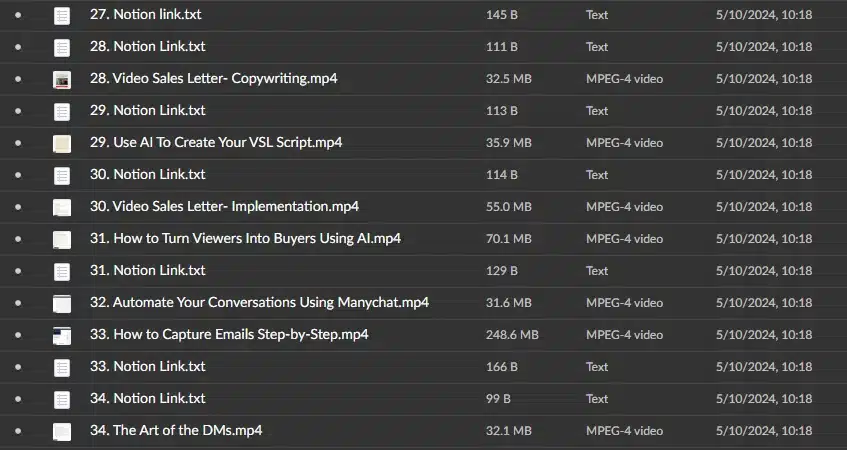
Task: Click the bullet marker beside 27. Notion link.txt
Action: [18, 15]
